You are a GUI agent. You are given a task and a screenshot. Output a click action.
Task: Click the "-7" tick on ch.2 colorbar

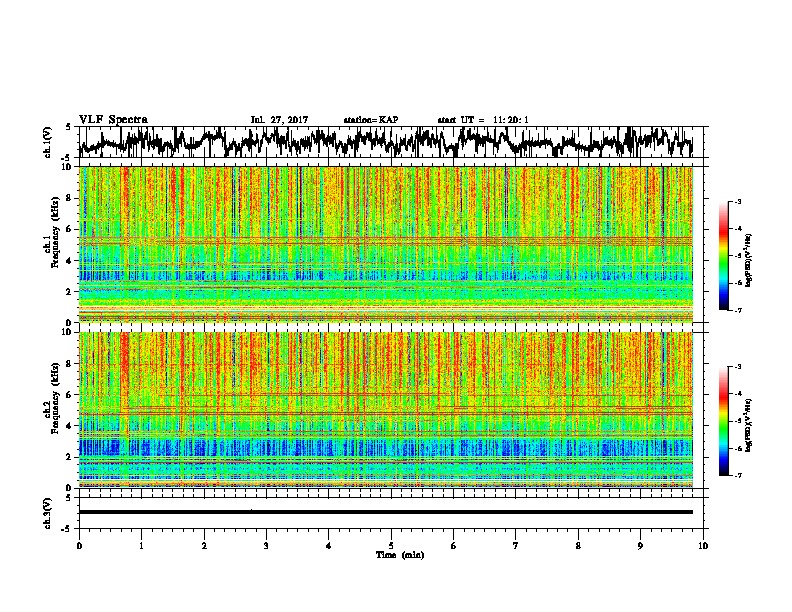(x=738, y=476)
